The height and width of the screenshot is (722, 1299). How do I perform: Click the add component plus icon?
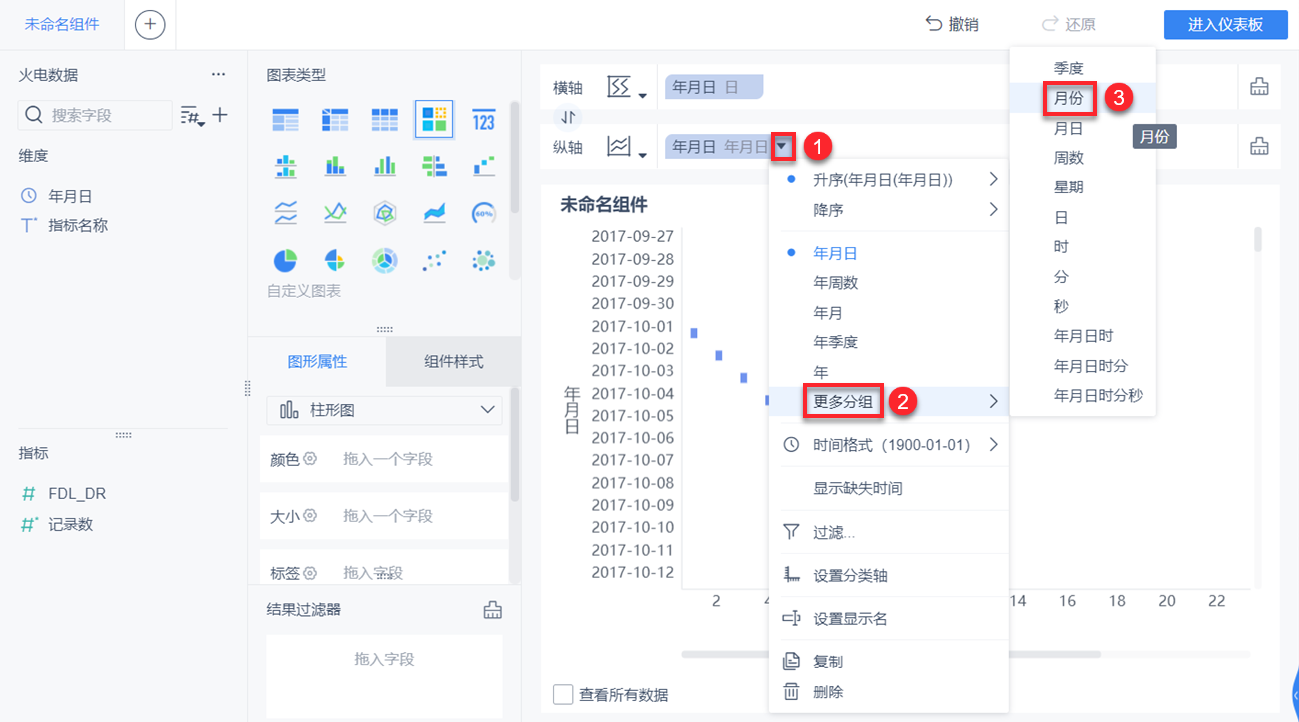click(150, 24)
